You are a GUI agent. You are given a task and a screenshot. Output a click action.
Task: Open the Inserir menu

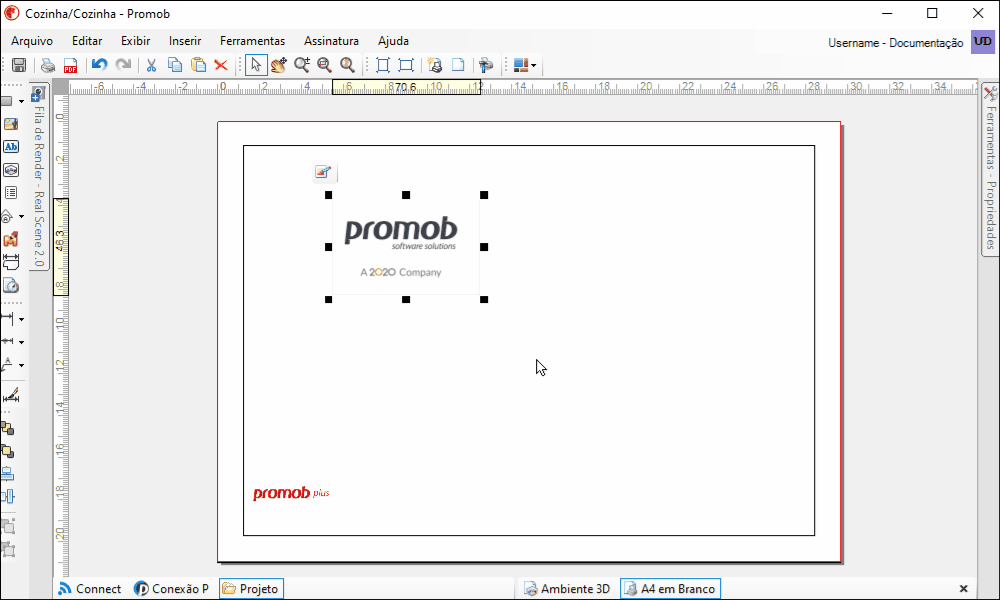185,41
